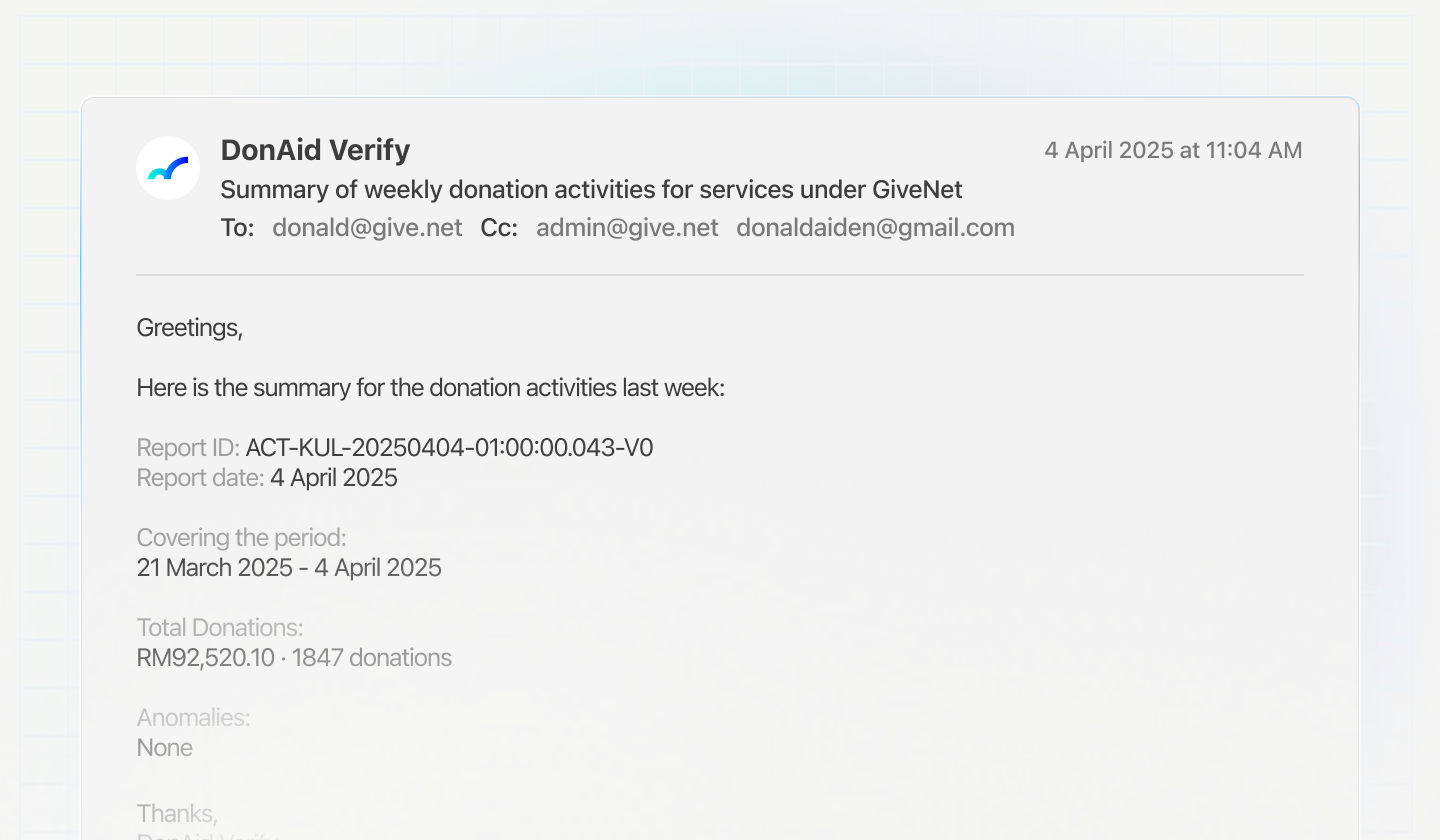The height and width of the screenshot is (840, 1440).
Task: Click the anomalies value "None"
Action: (x=165, y=748)
